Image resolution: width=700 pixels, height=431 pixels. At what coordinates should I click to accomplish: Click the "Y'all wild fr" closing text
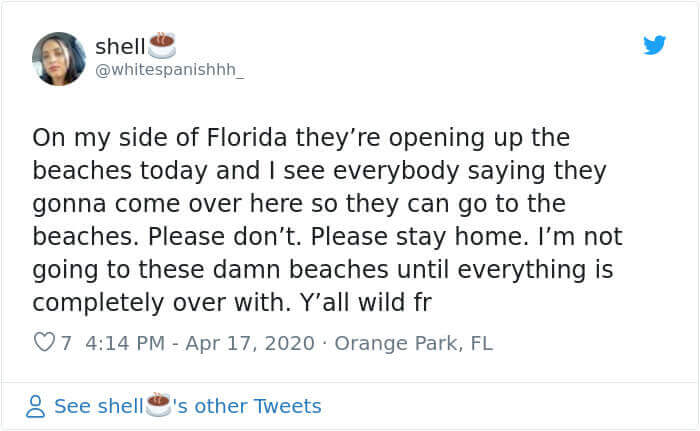click(366, 302)
